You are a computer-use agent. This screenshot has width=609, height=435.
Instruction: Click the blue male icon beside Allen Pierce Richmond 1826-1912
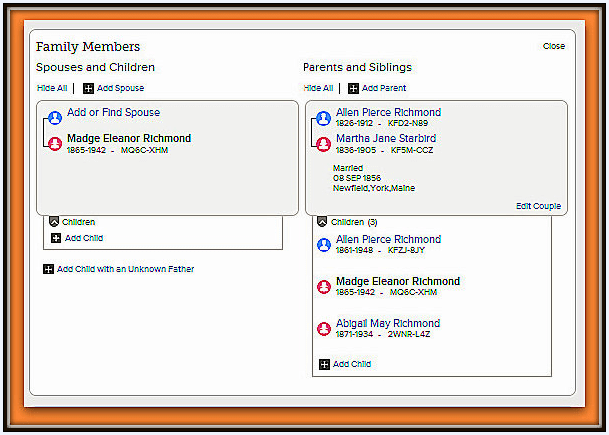pos(323,118)
